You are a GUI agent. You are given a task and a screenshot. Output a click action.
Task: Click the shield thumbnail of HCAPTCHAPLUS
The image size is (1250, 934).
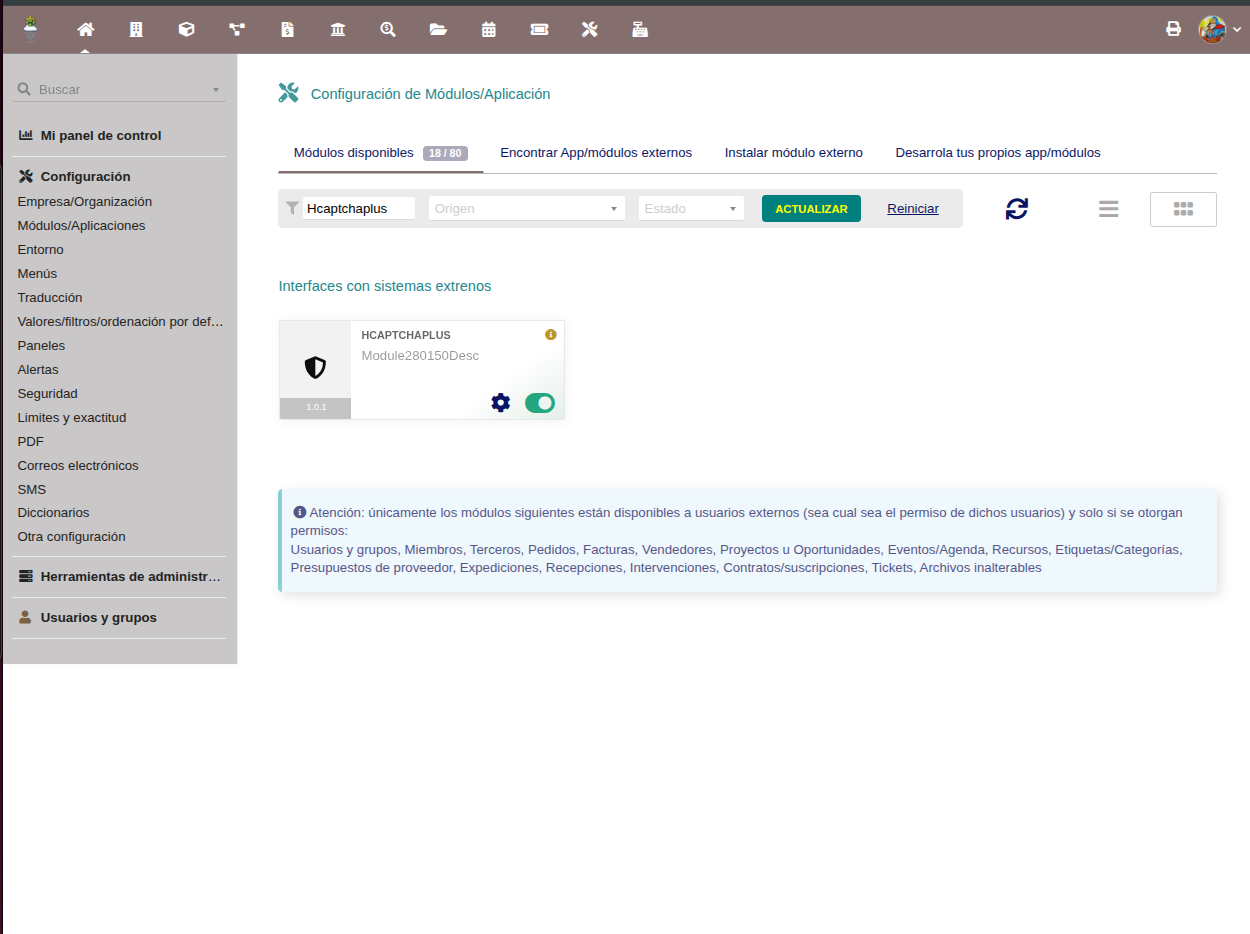[315, 367]
